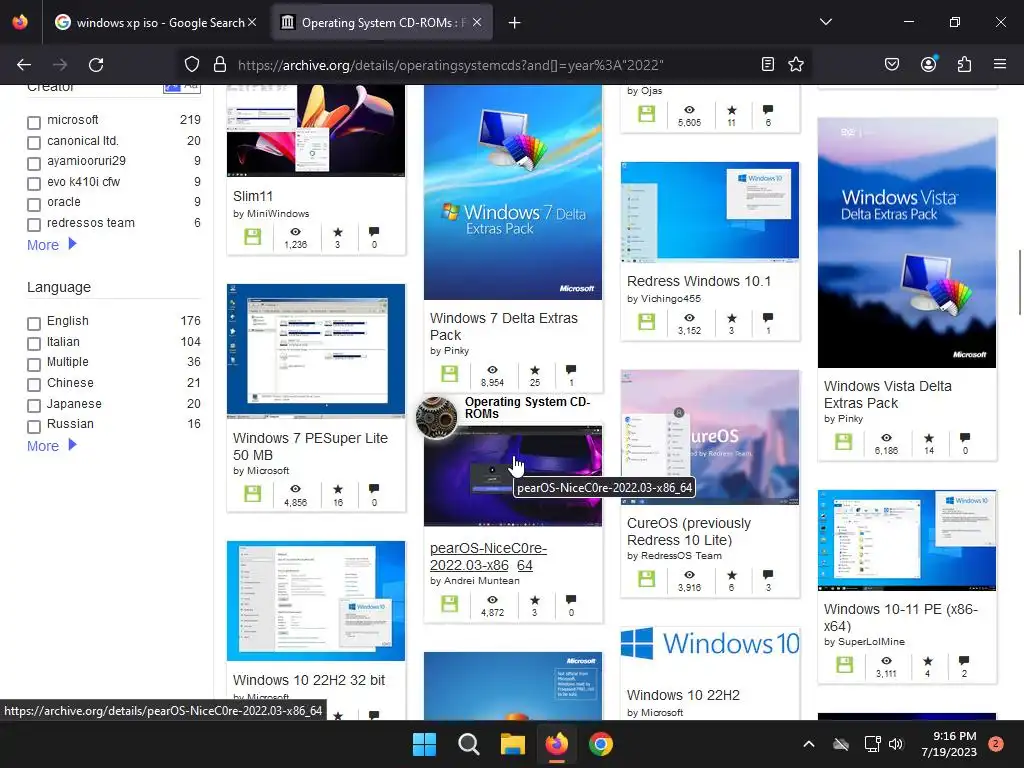The image size is (1024, 768).
Task: Open Windows taskbar search
Action: point(468,744)
